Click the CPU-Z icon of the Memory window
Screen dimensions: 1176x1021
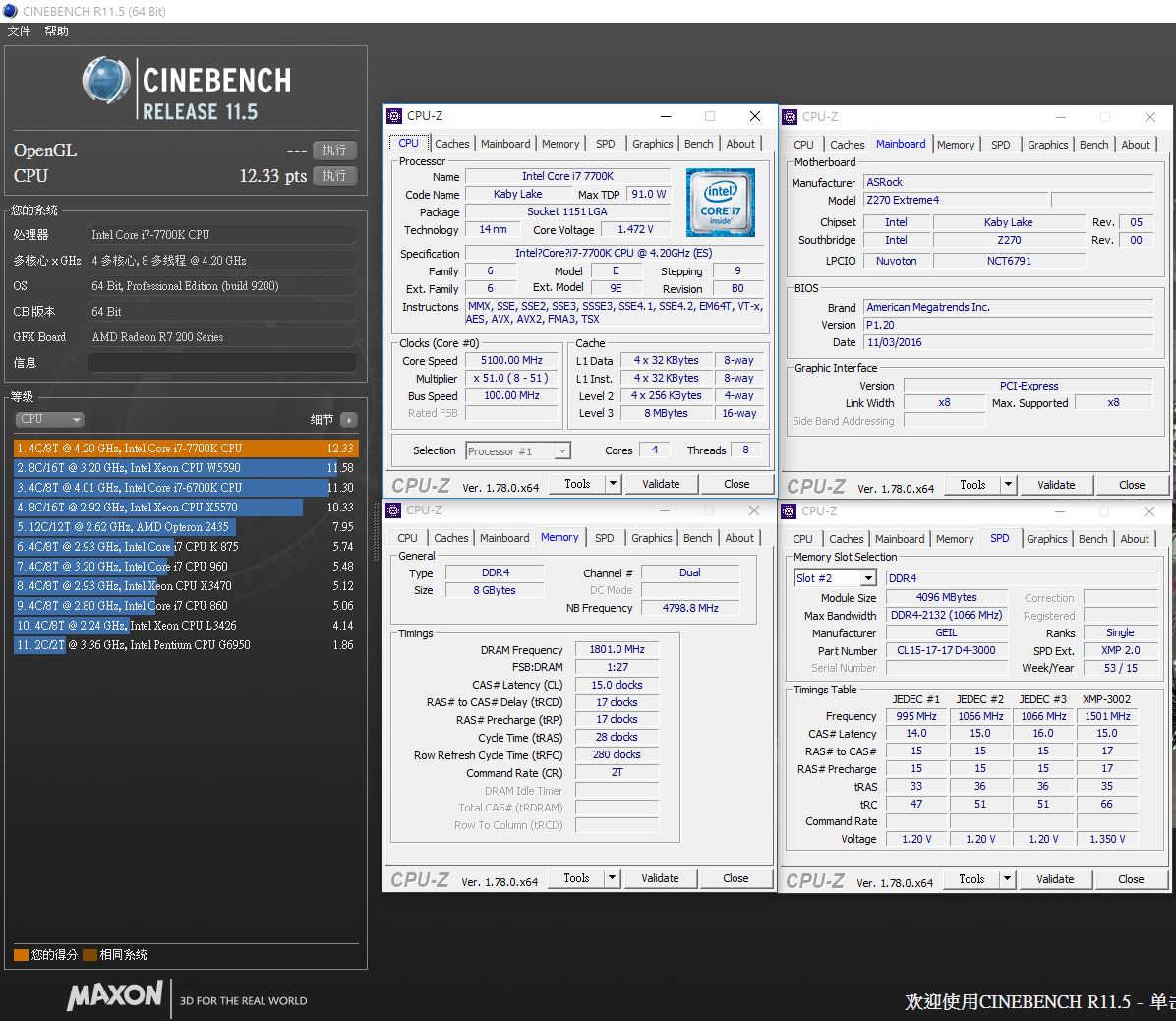click(x=393, y=510)
